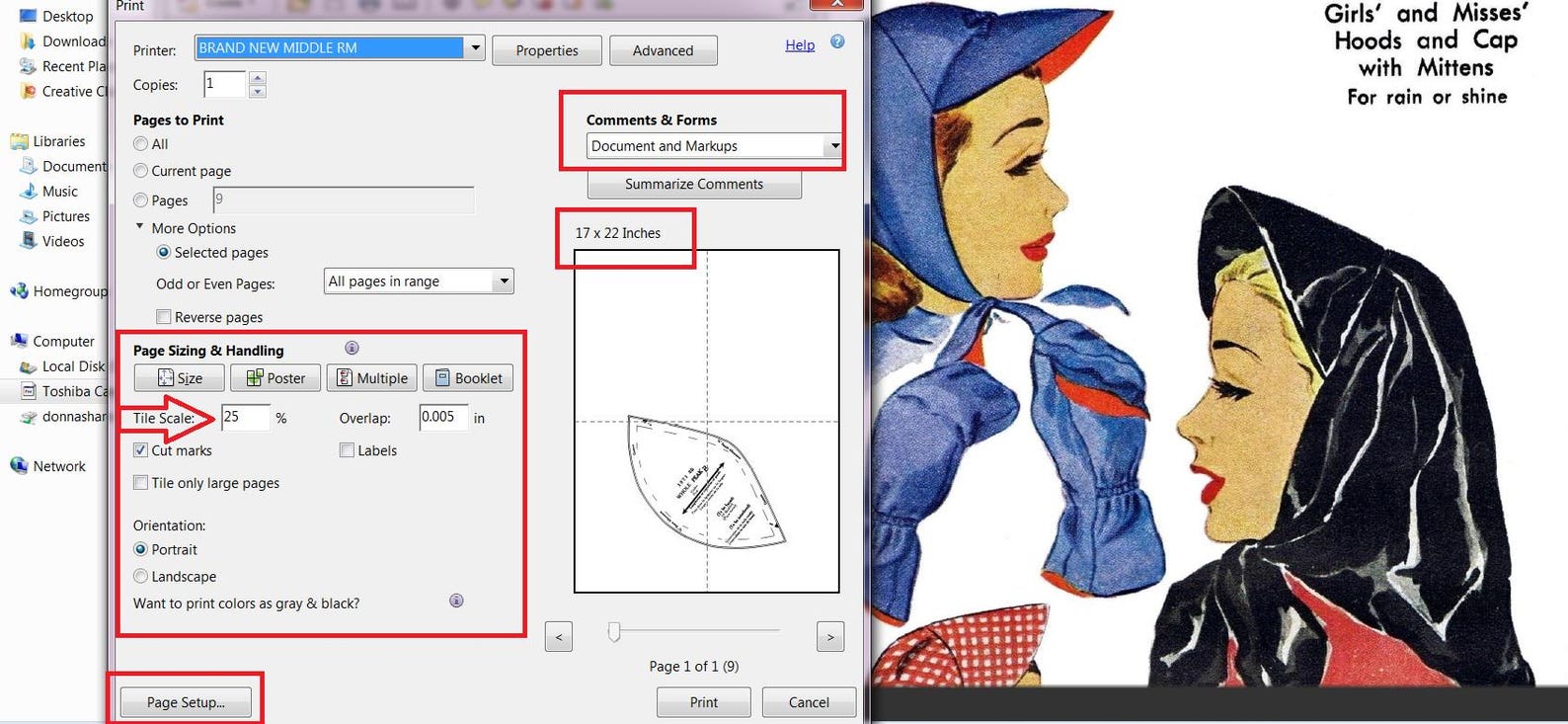Image resolution: width=1568 pixels, height=724 pixels.
Task: Click the Page Sizing & Handling info icon
Action: tap(352, 348)
